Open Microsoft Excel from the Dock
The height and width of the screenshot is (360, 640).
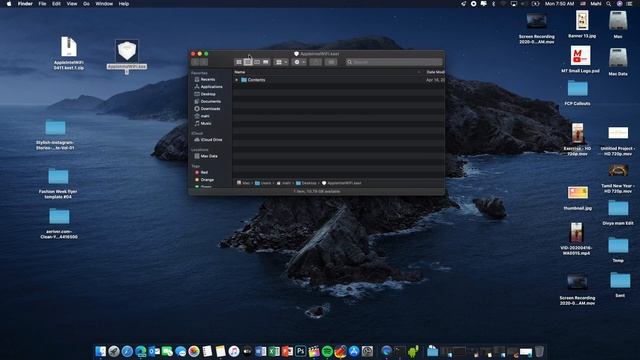tap(274, 351)
